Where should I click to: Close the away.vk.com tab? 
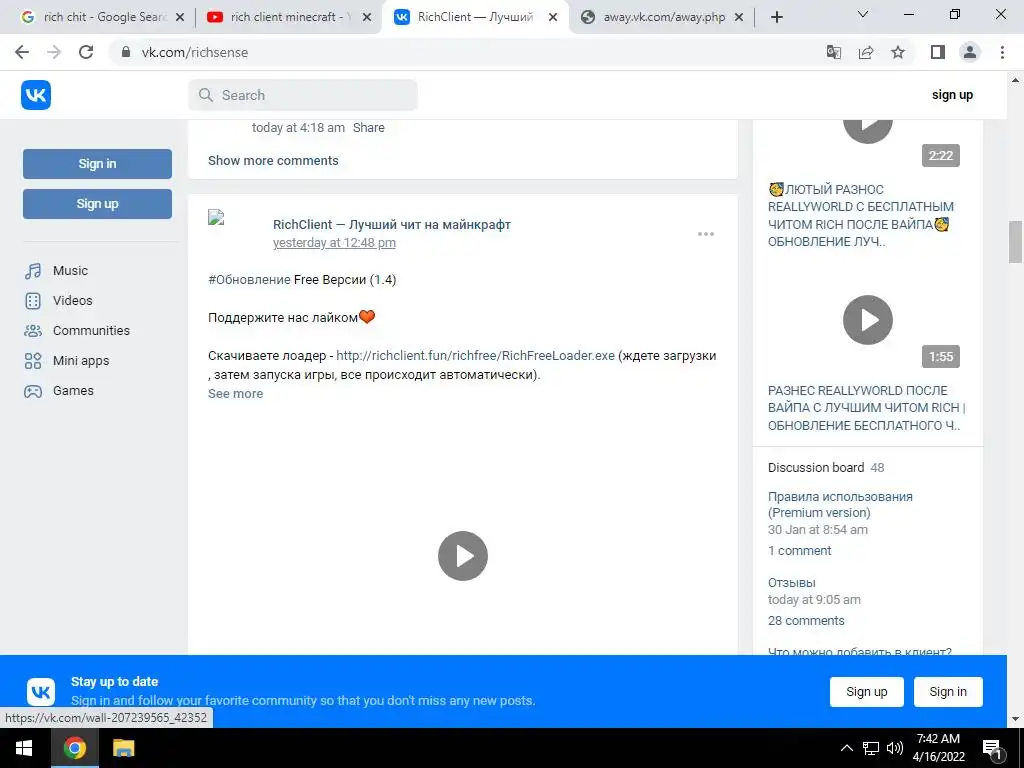coord(739,18)
